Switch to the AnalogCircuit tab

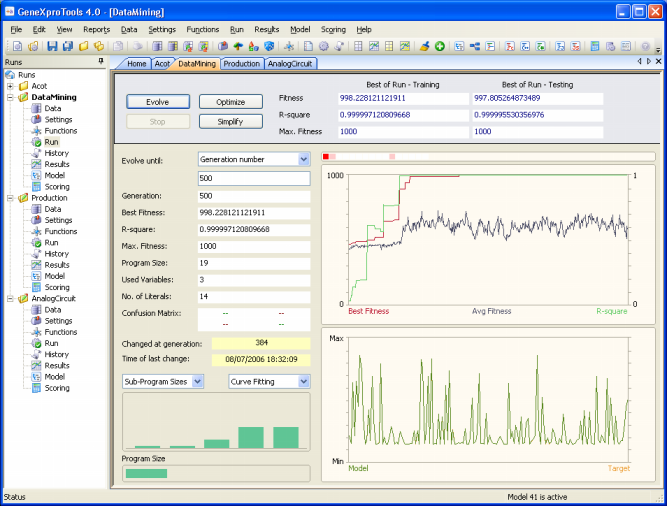pyautogui.click(x=290, y=64)
